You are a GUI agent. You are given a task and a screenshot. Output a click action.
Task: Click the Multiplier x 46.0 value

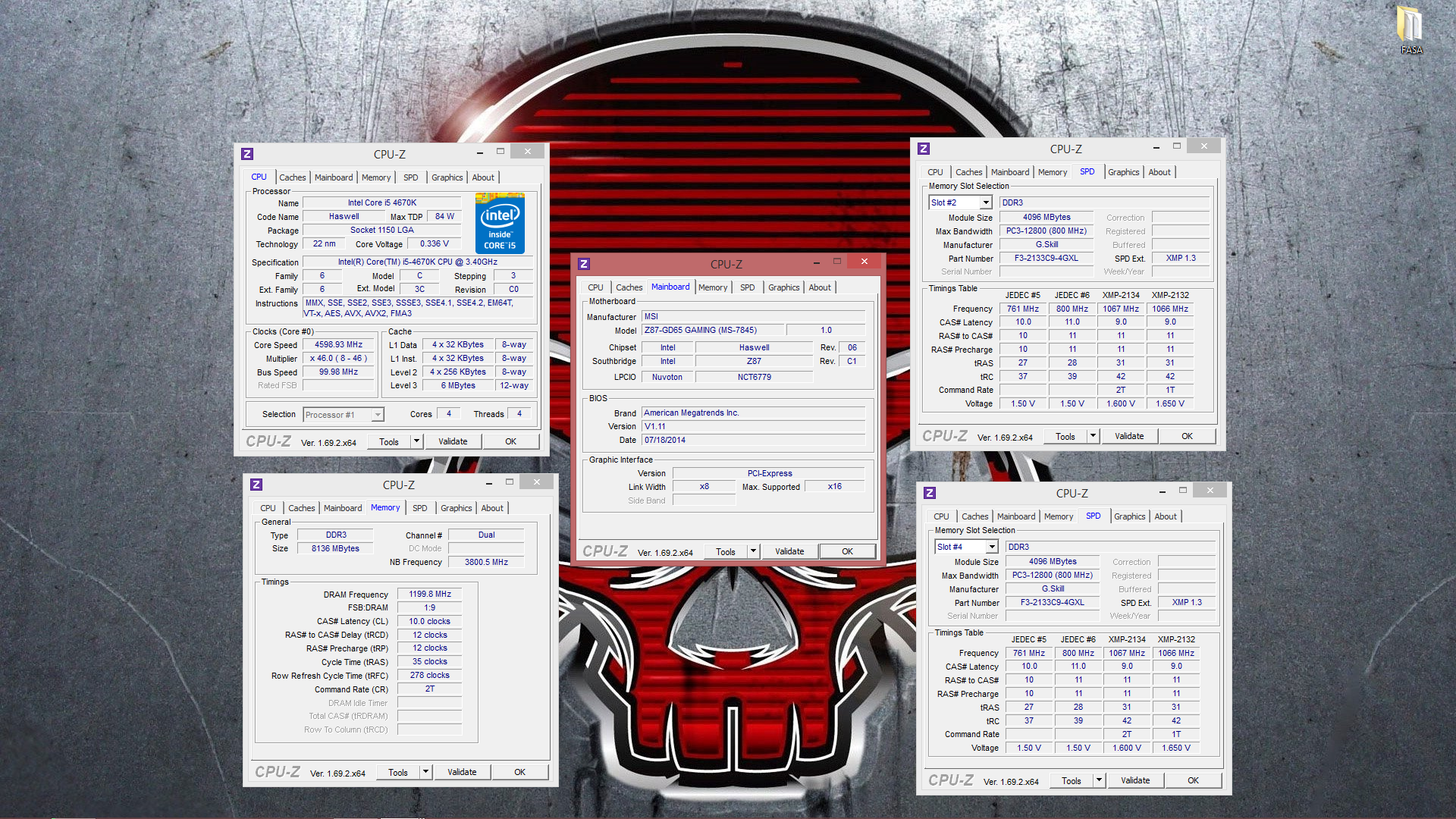[339, 358]
